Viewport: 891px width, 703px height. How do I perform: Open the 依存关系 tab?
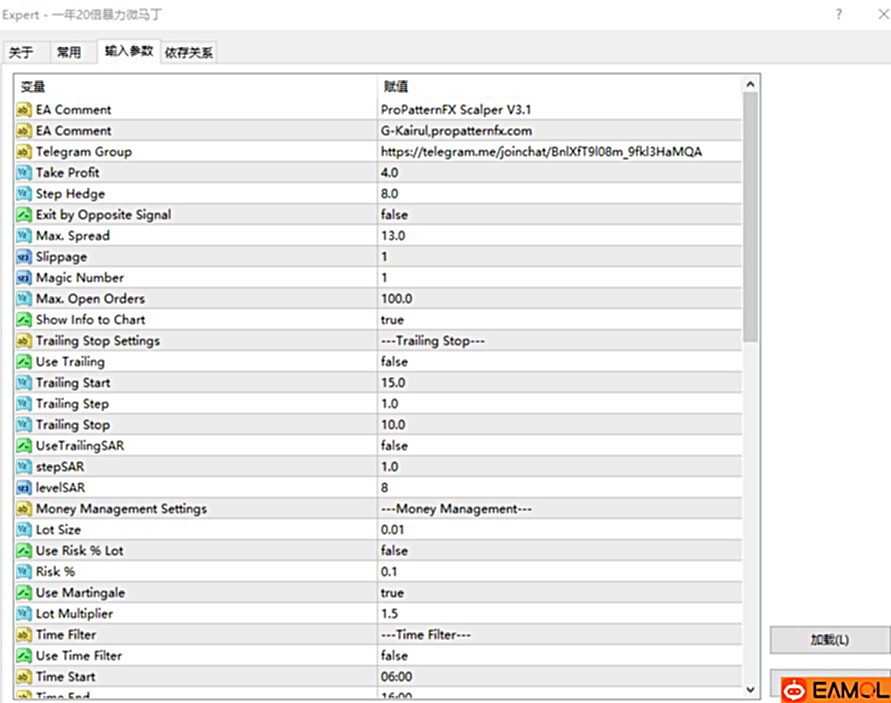tap(189, 53)
